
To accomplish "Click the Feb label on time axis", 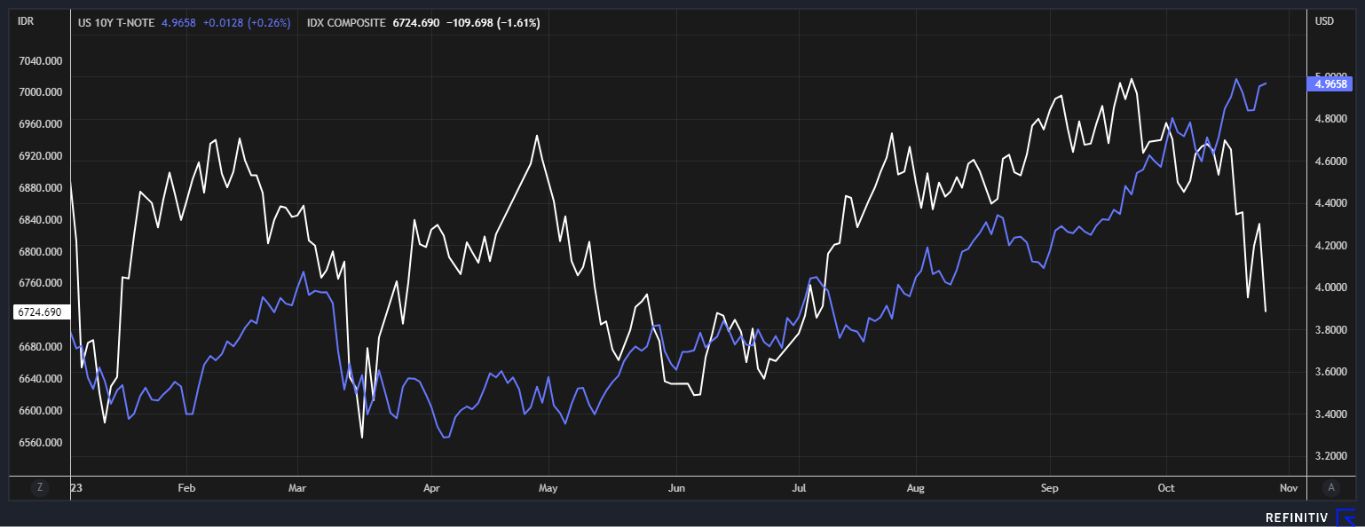I will click(x=185, y=489).
